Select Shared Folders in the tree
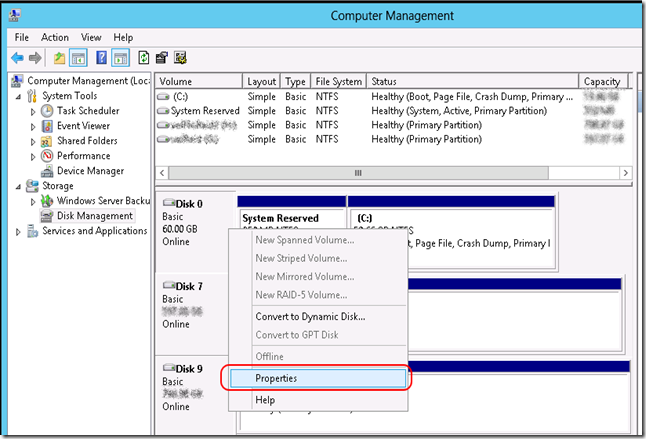The width and height of the screenshot is (646, 439). tap(87, 141)
